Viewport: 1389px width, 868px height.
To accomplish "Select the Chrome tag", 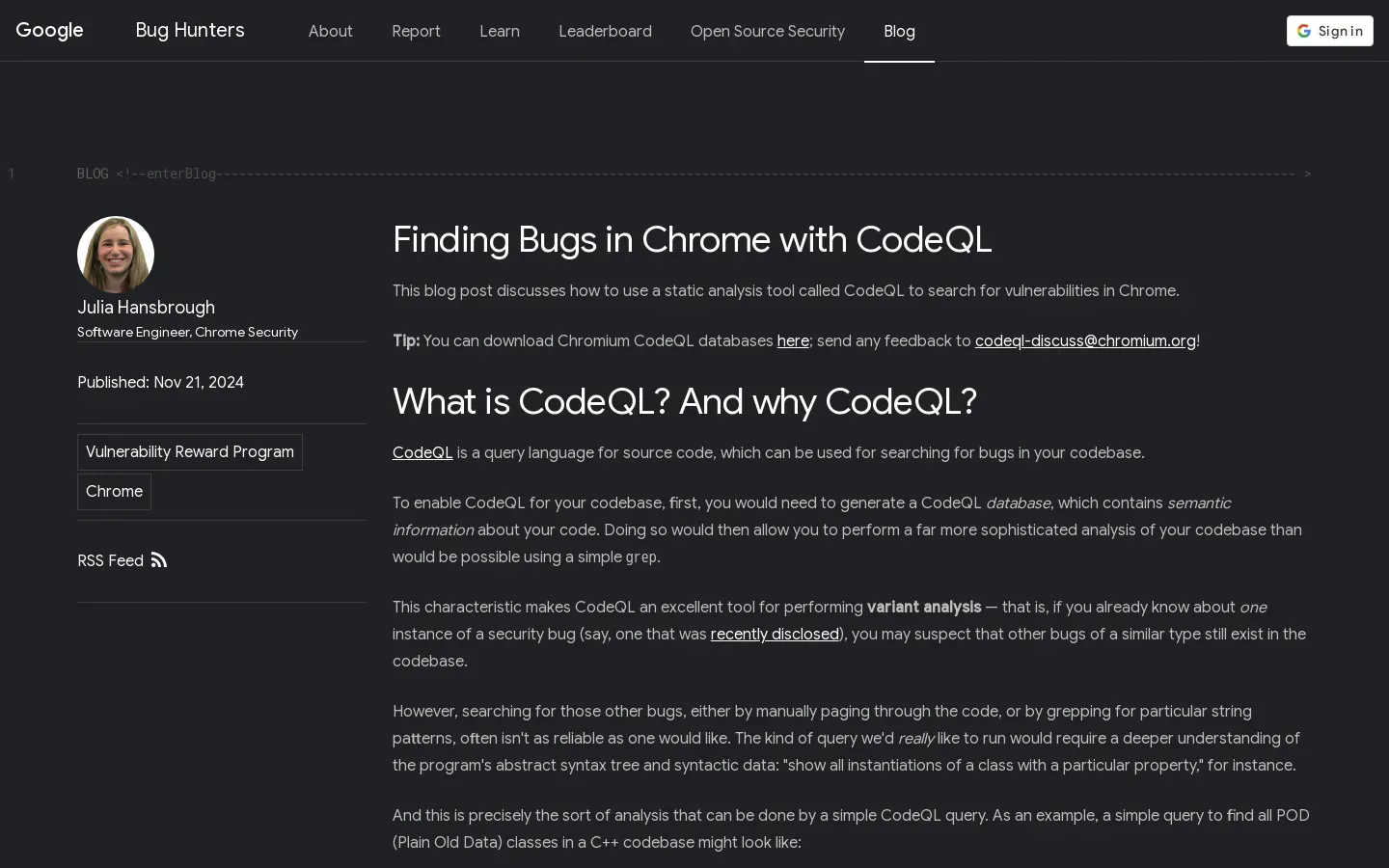I will tap(114, 492).
